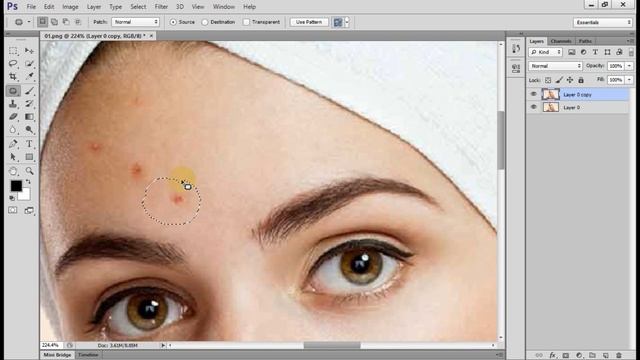
Task: Select the Gradient tool
Action: pyautogui.click(x=29, y=117)
